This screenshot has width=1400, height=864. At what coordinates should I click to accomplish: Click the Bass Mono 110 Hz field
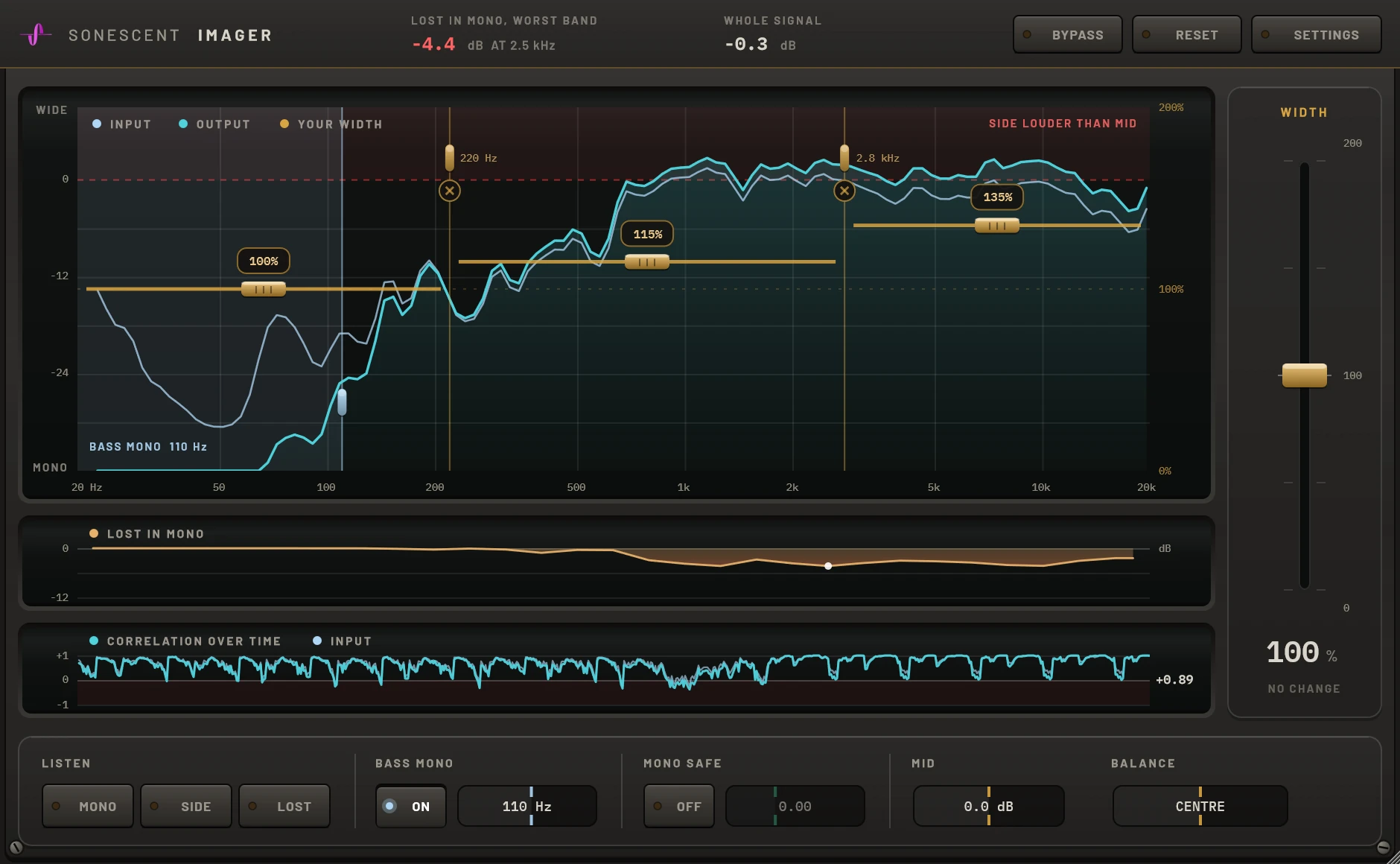(526, 806)
